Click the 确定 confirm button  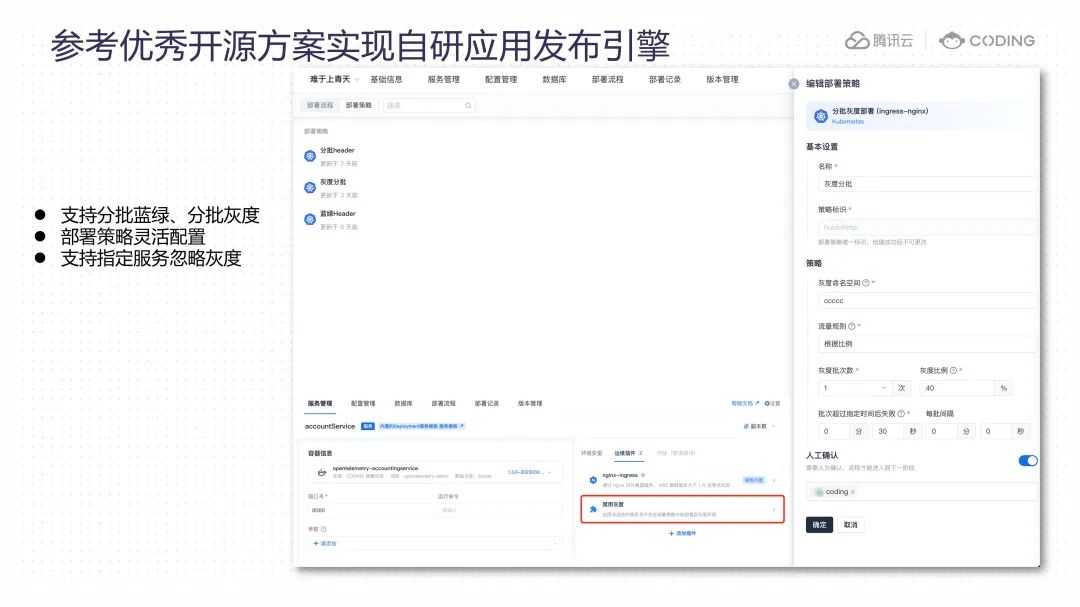pyautogui.click(x=819, y=525)
